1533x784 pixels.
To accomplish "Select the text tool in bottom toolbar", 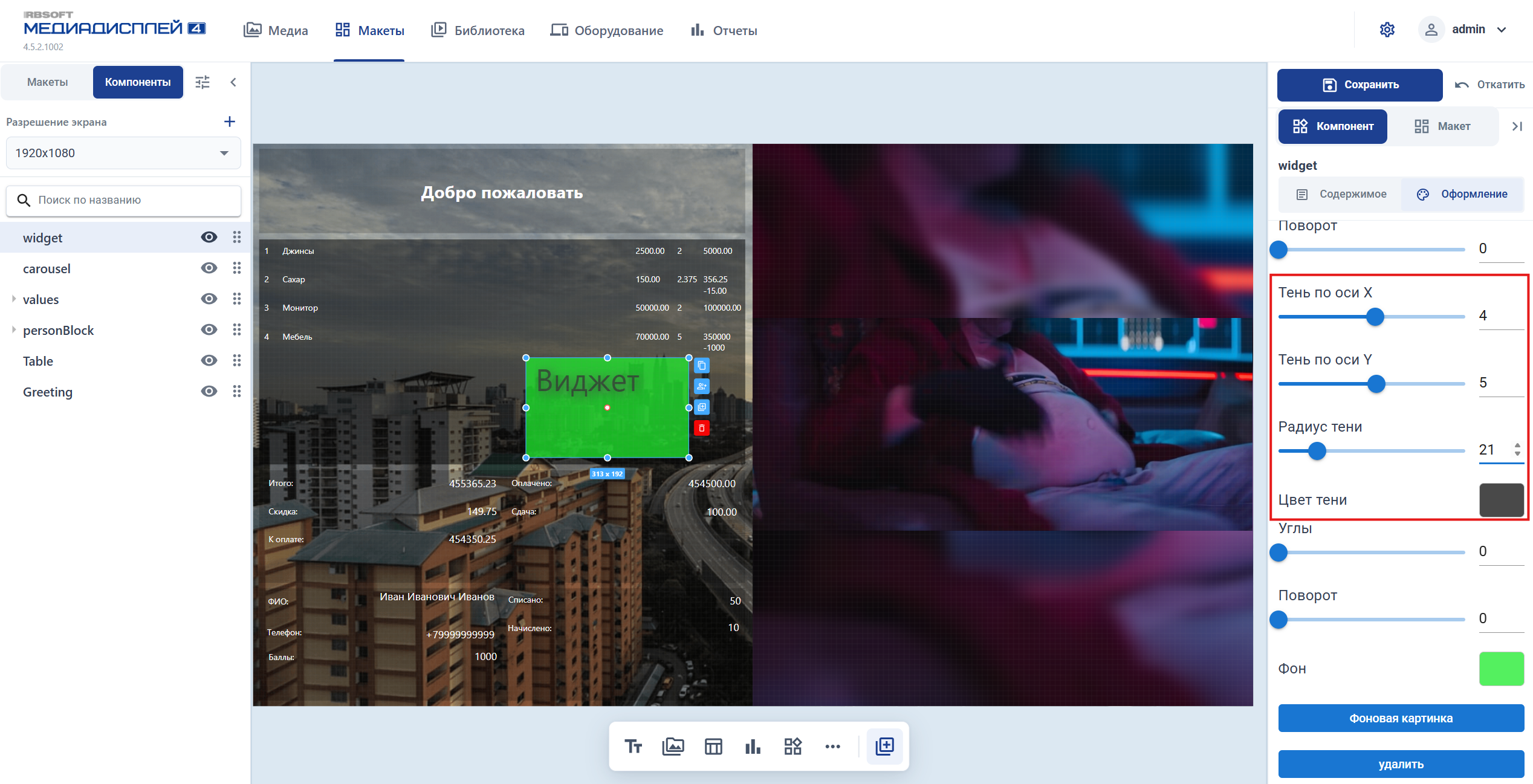I will (x=633, y=747).
